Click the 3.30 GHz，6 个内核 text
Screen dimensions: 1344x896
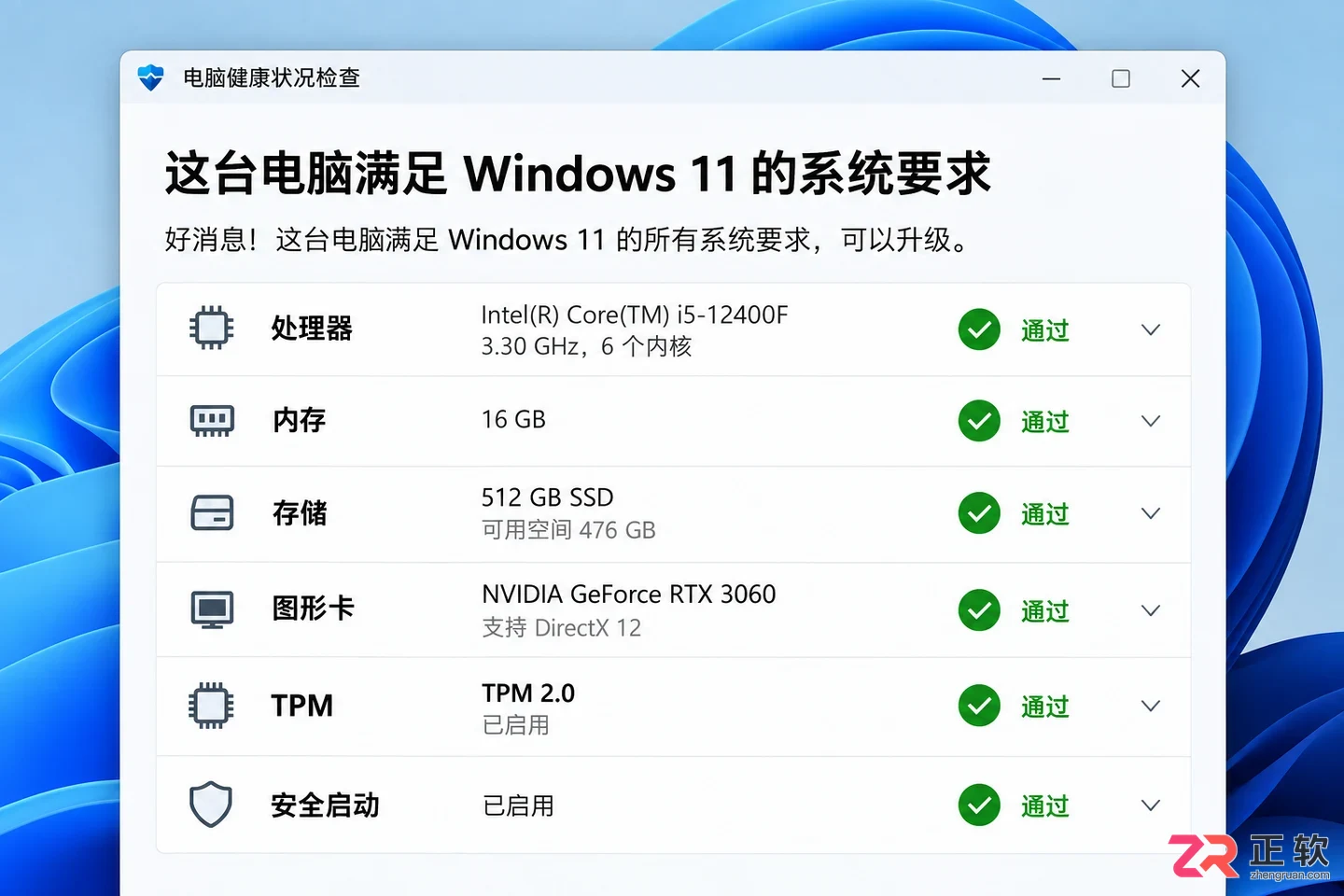586,346
